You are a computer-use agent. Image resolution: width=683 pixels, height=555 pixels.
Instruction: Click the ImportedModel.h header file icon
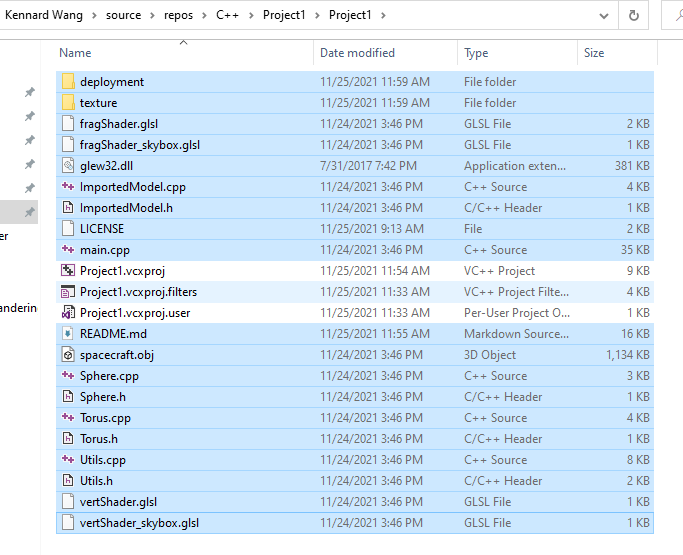coord(68,208)
